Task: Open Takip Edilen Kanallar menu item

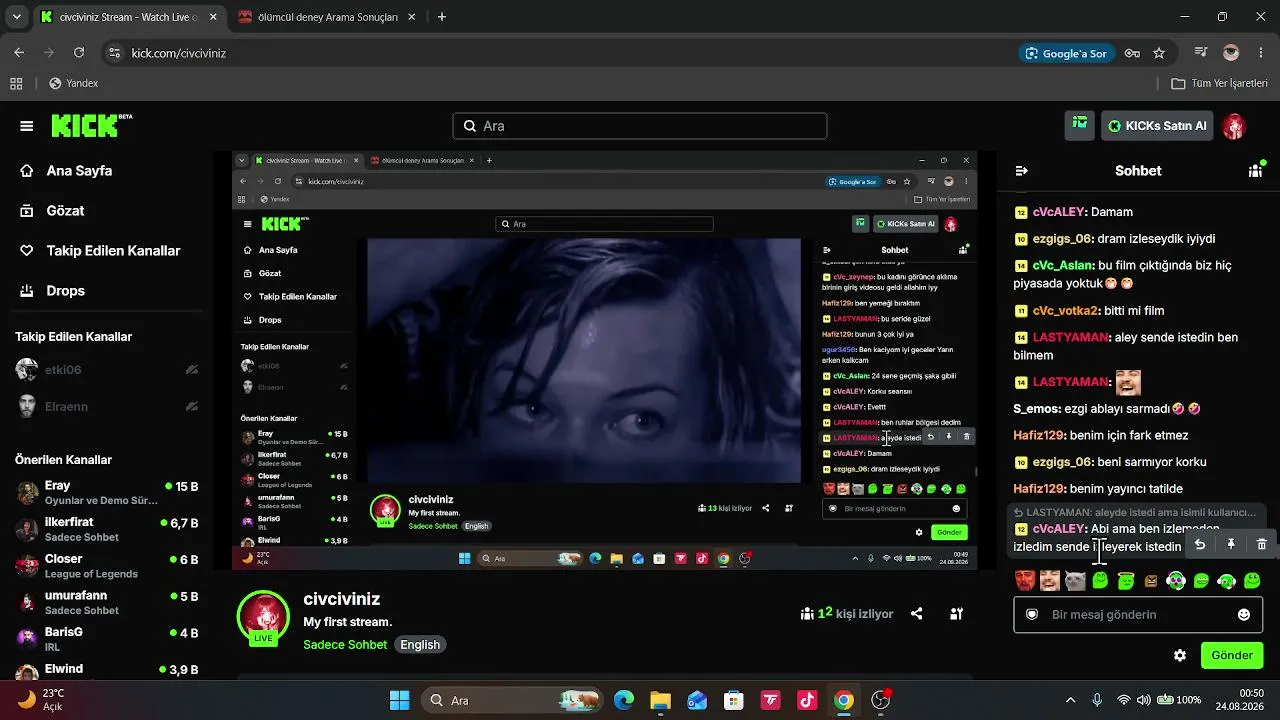Action: (x=113, y=251)
